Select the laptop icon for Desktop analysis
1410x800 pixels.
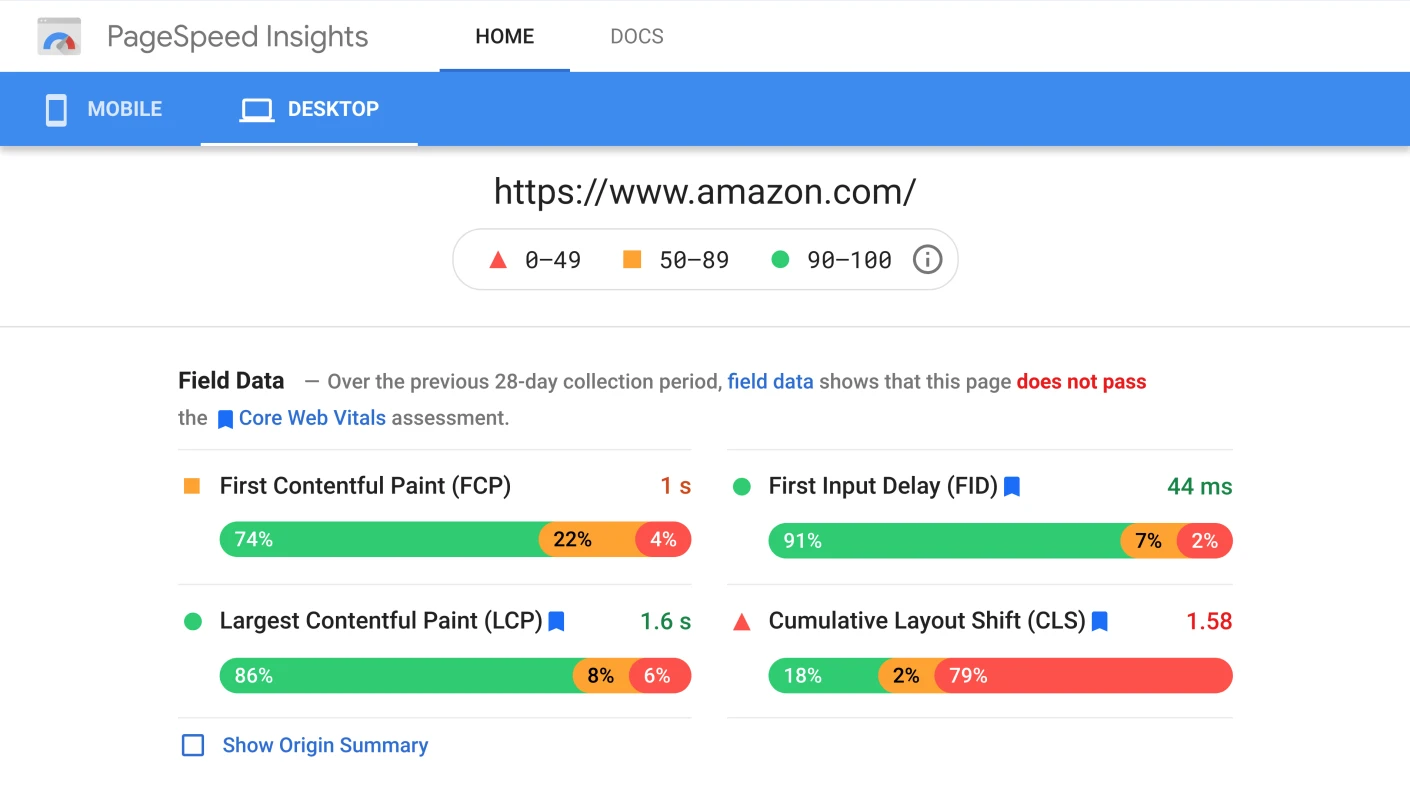[257, 108]
